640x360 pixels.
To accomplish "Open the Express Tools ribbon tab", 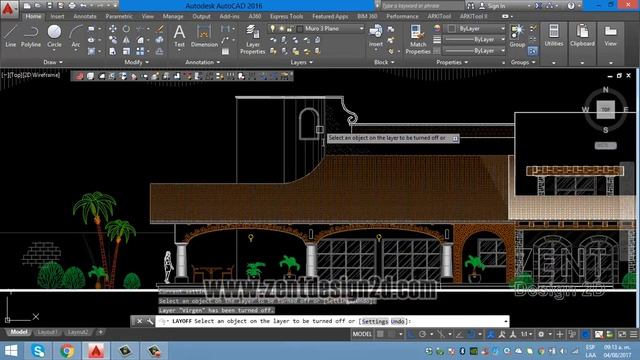I will [286, 16].
